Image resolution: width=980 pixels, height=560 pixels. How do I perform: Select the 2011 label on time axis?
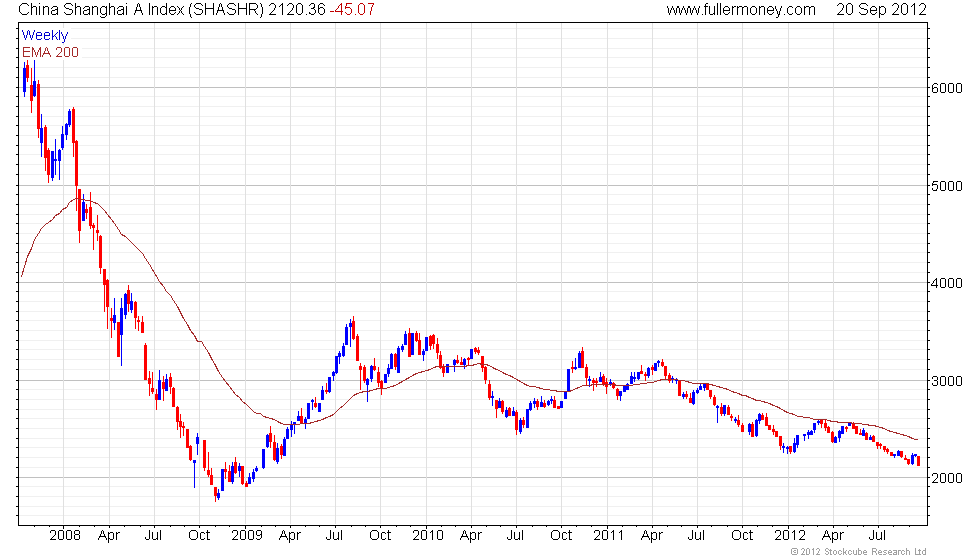609,535
